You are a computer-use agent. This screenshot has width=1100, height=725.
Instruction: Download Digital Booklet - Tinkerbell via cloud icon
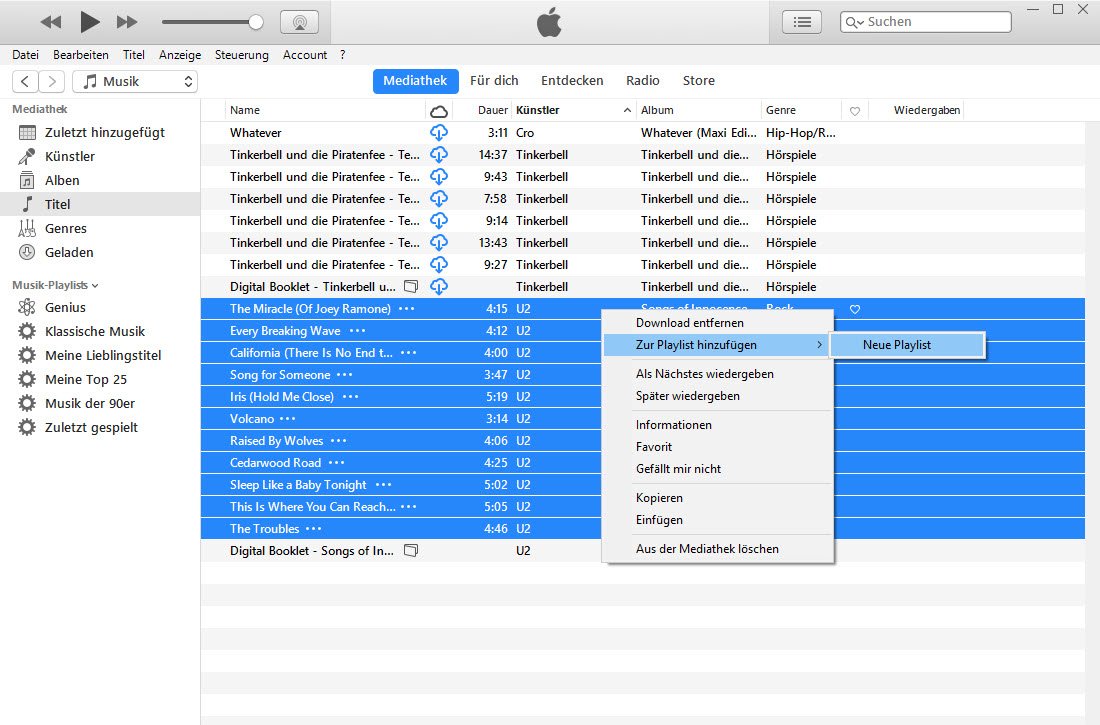tap(439, 286)
